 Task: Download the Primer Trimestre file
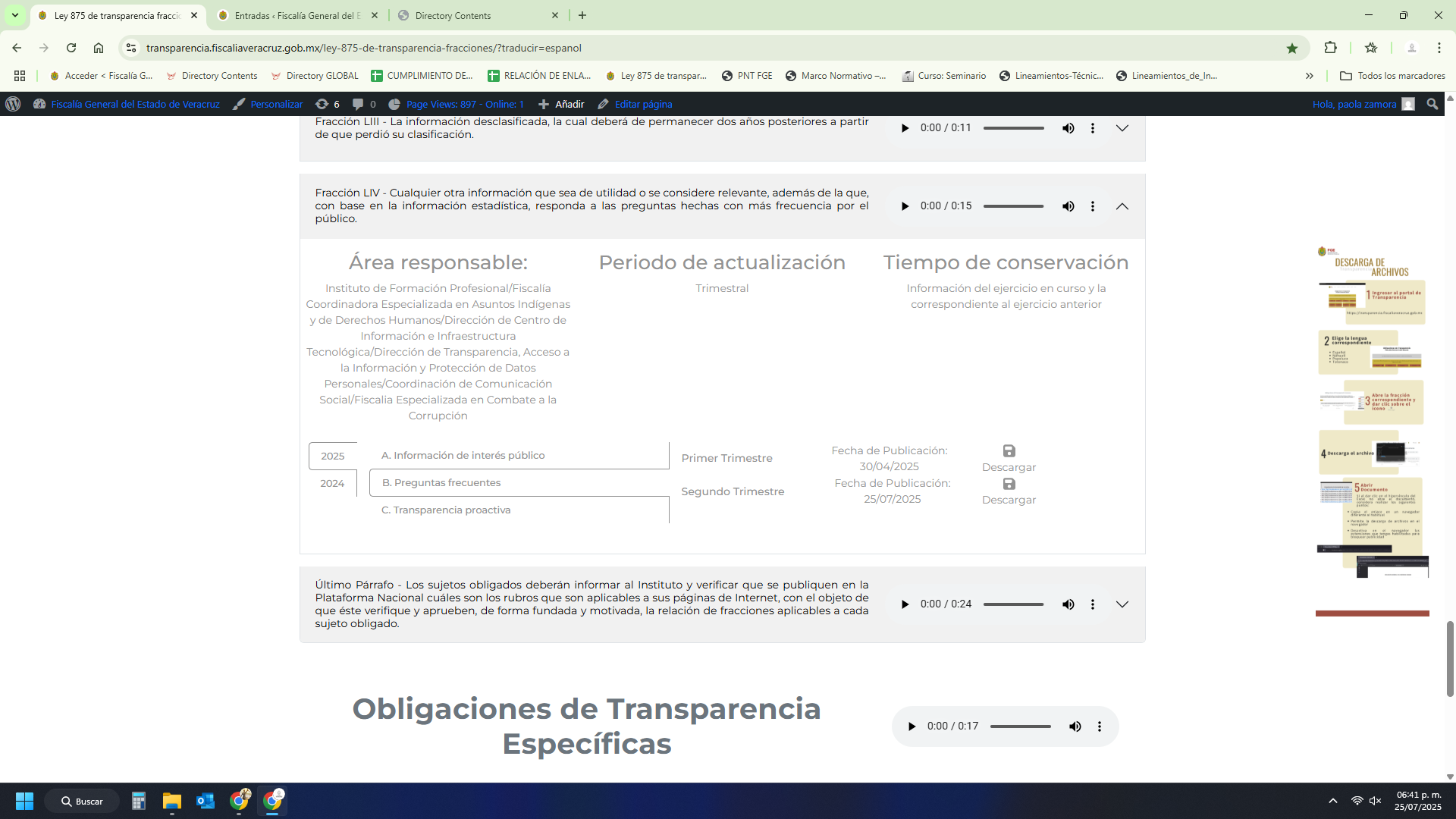click(1009, 458)
